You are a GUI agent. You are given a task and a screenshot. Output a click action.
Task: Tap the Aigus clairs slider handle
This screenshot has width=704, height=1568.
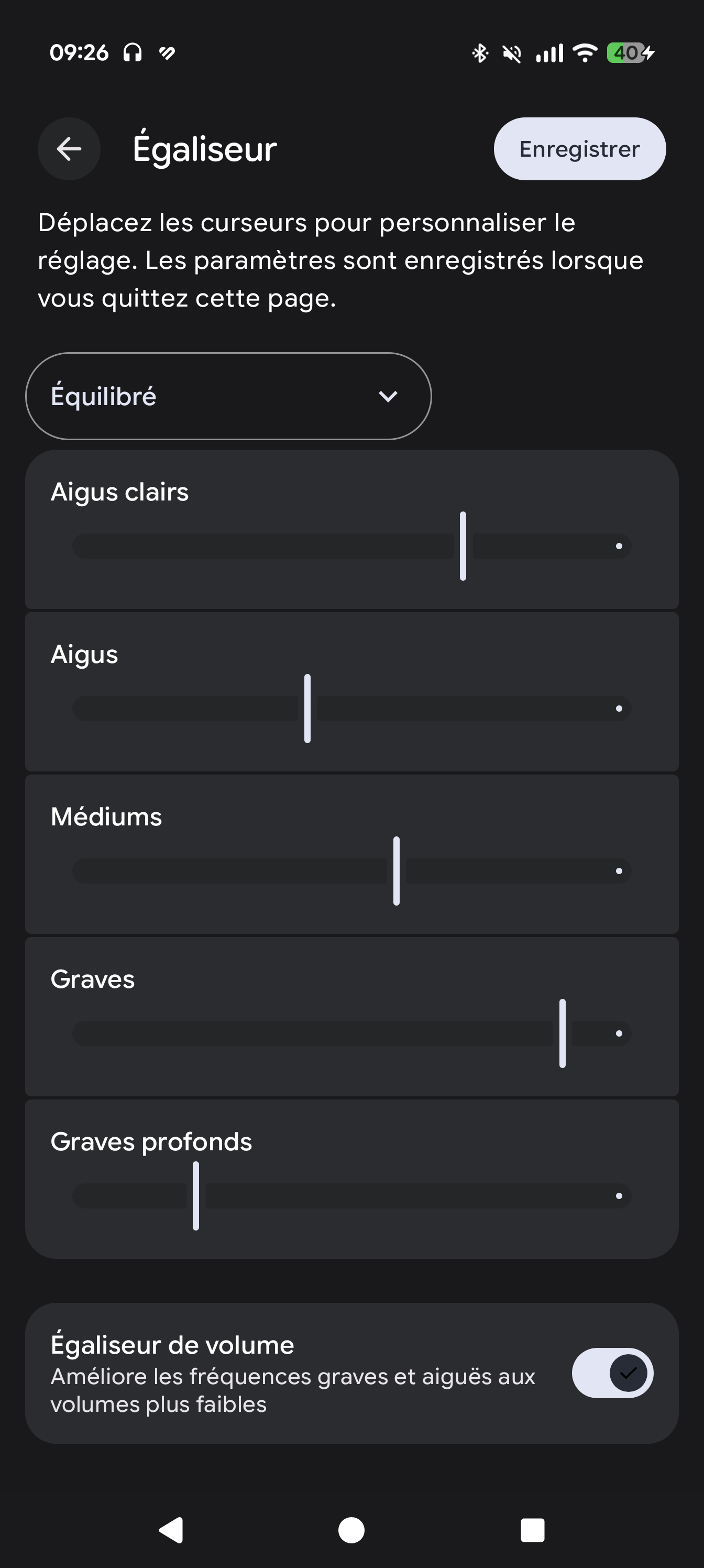pos(463,546)
